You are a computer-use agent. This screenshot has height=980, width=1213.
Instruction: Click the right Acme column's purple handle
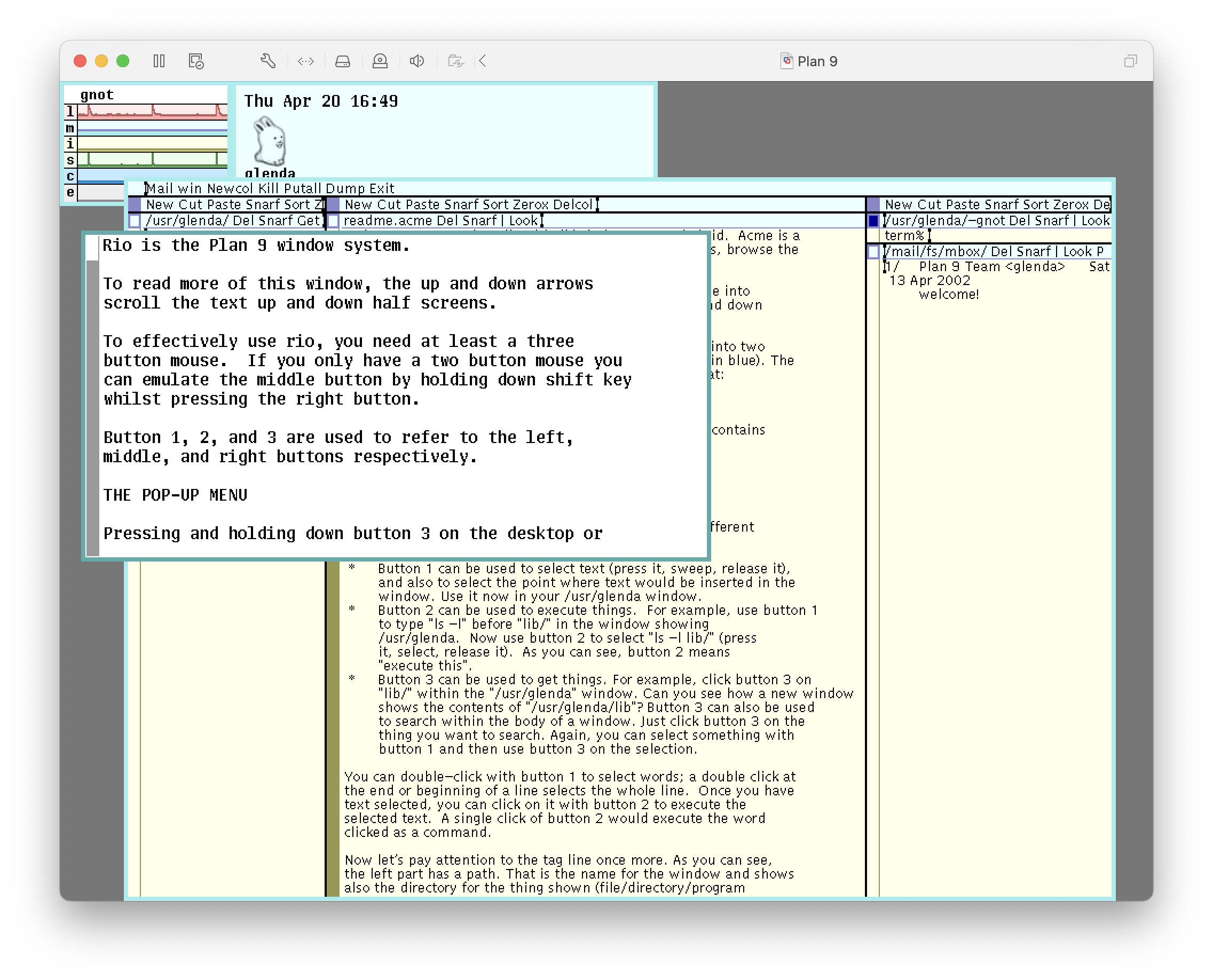coord(873,204)
